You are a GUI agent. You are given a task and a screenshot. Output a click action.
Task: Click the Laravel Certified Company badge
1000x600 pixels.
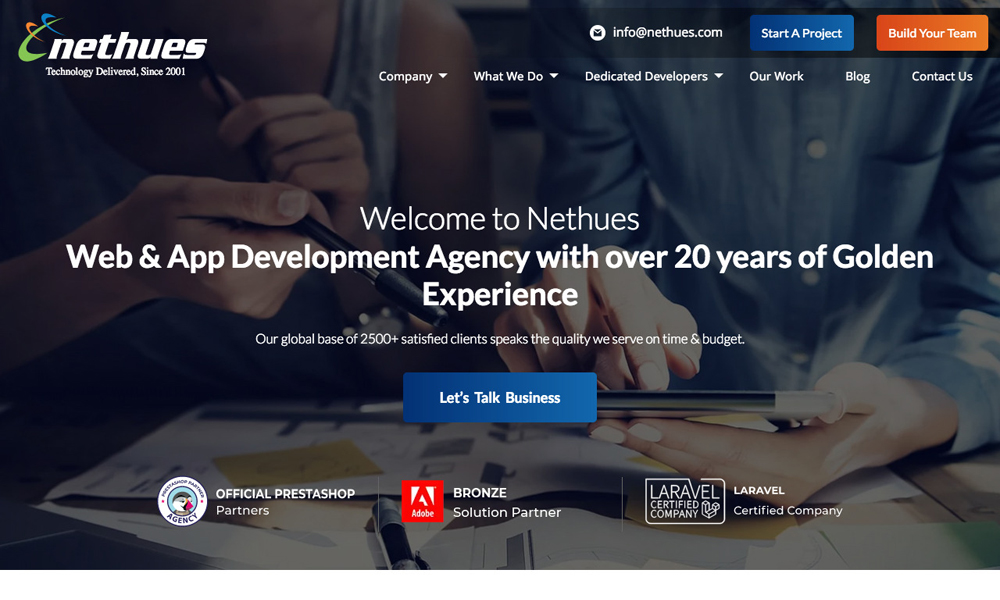point(685,501)
